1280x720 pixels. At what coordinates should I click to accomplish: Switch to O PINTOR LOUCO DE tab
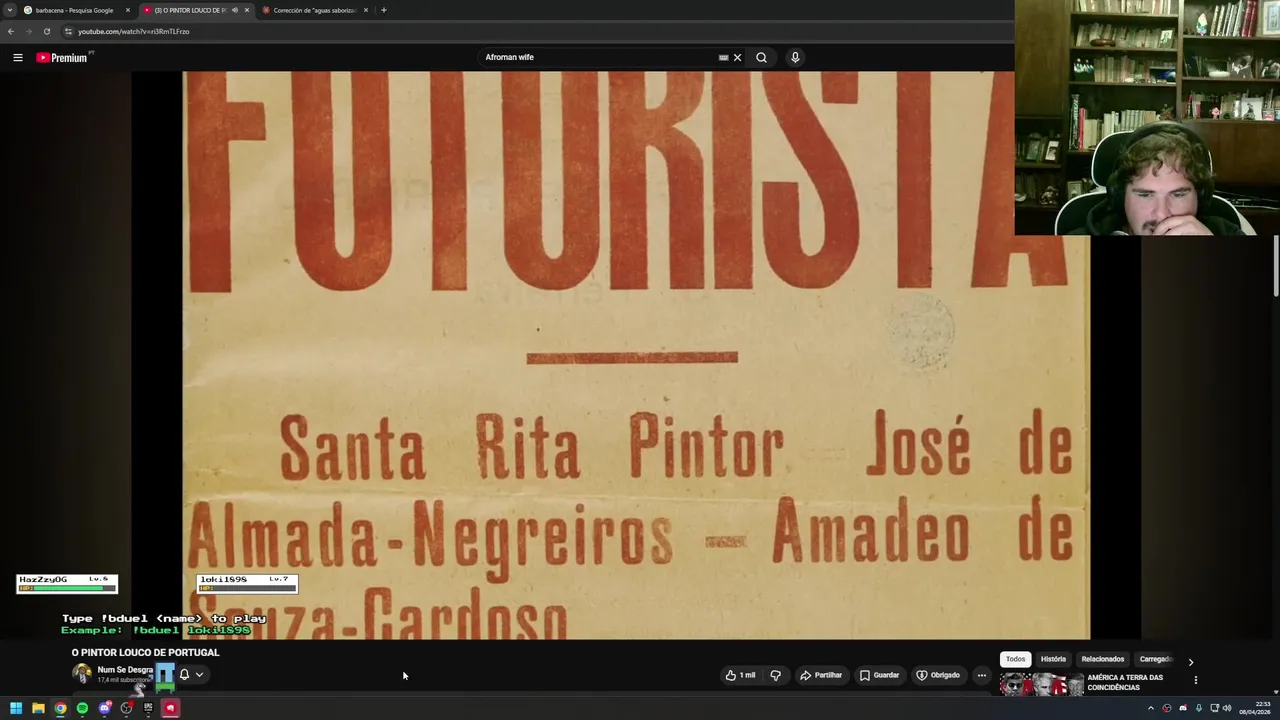coord(190,10)
